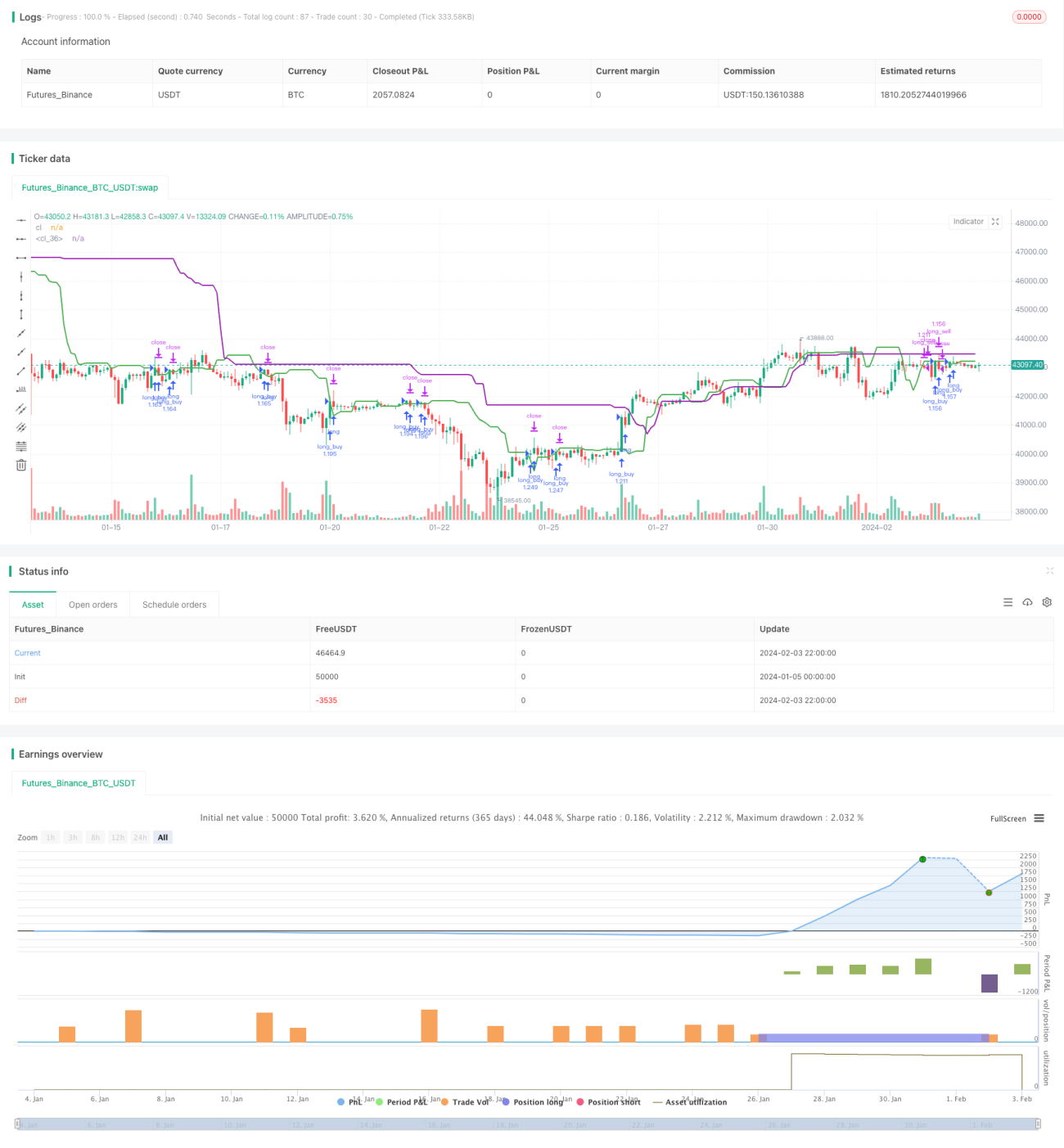Viewport: 1064px width, 1148px height.
Task: Click the FullScreen button
Action: point(1008,818)
